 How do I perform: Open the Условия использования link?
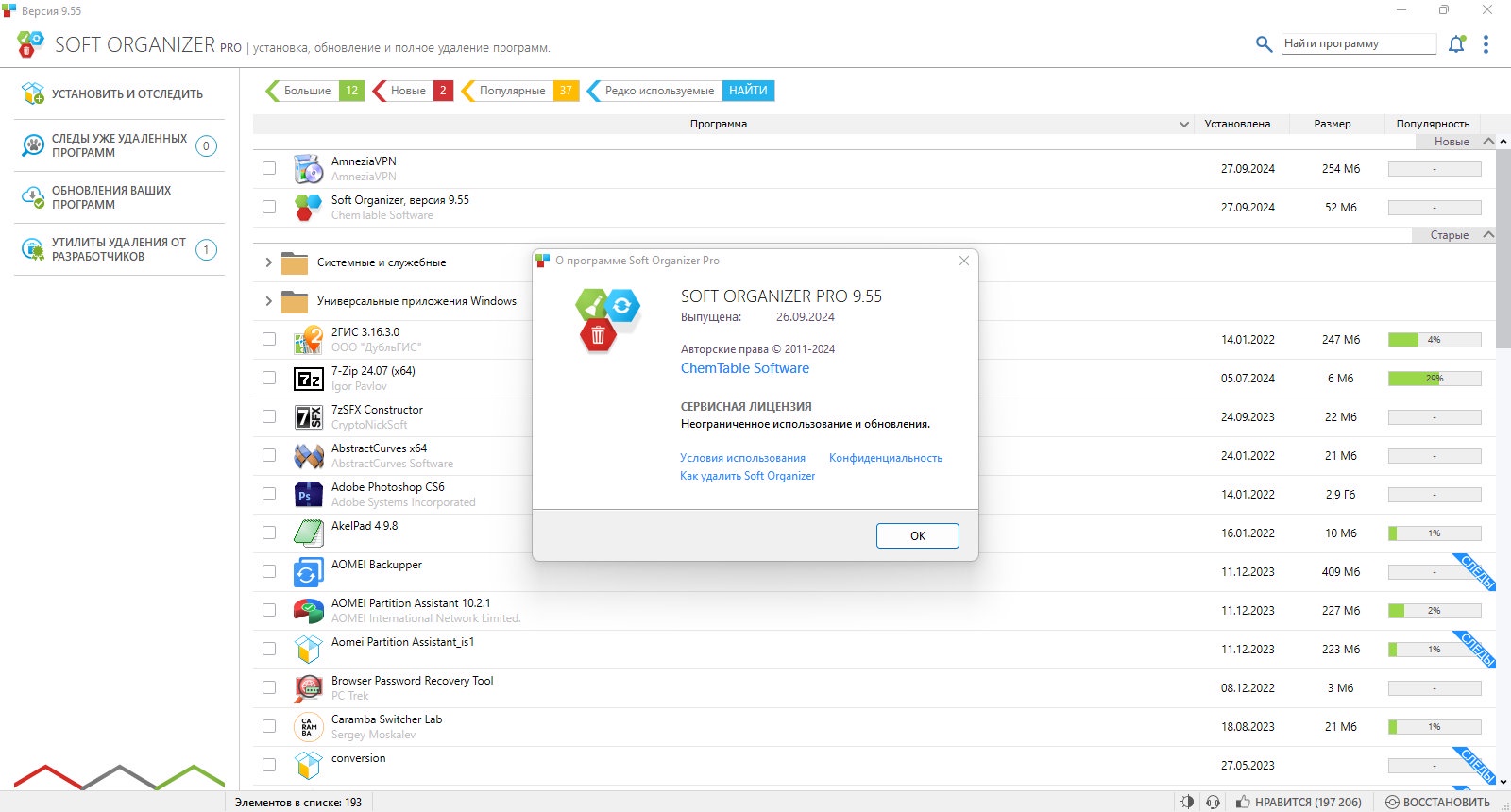pyautogui.click(x=743, y=458)
